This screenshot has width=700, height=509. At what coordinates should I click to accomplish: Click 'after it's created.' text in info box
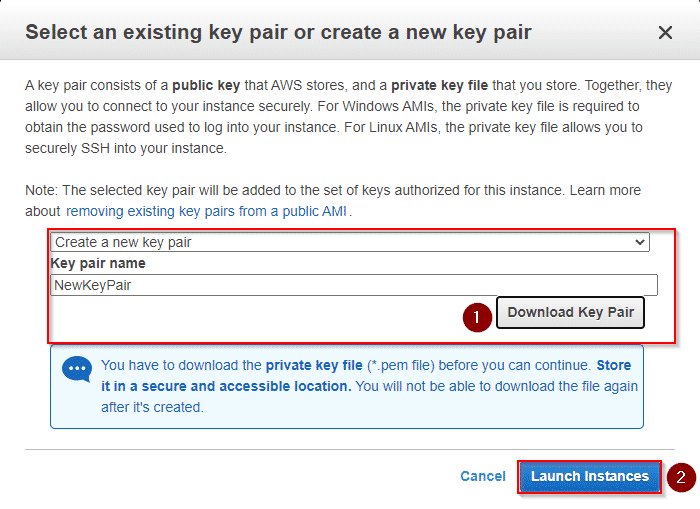152,407
